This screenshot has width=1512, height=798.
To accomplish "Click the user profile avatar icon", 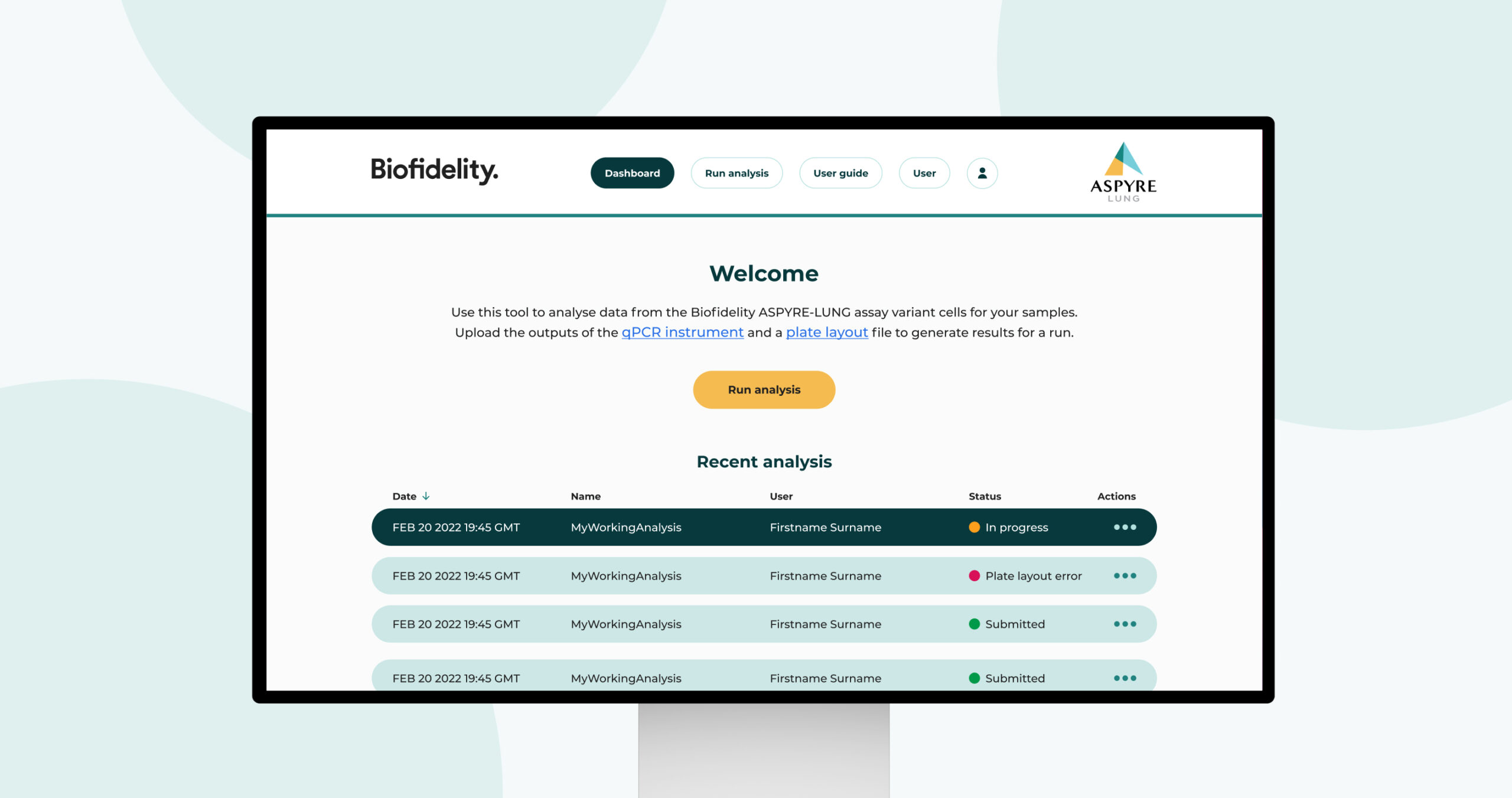I will pos(982,173).
